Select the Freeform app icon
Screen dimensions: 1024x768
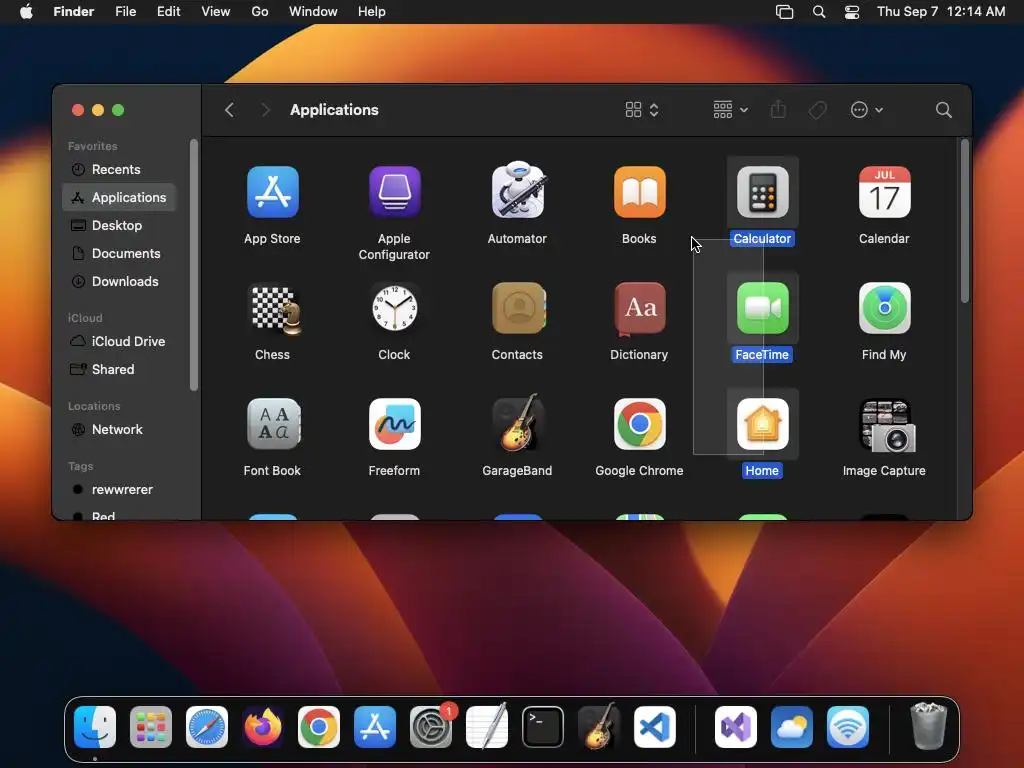[394, 424]
